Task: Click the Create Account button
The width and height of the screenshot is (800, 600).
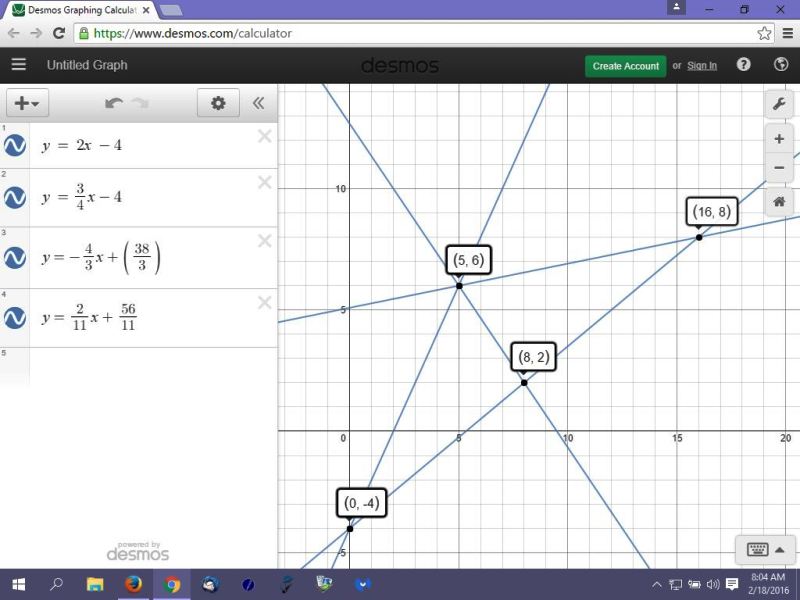Action: [626, 66]
